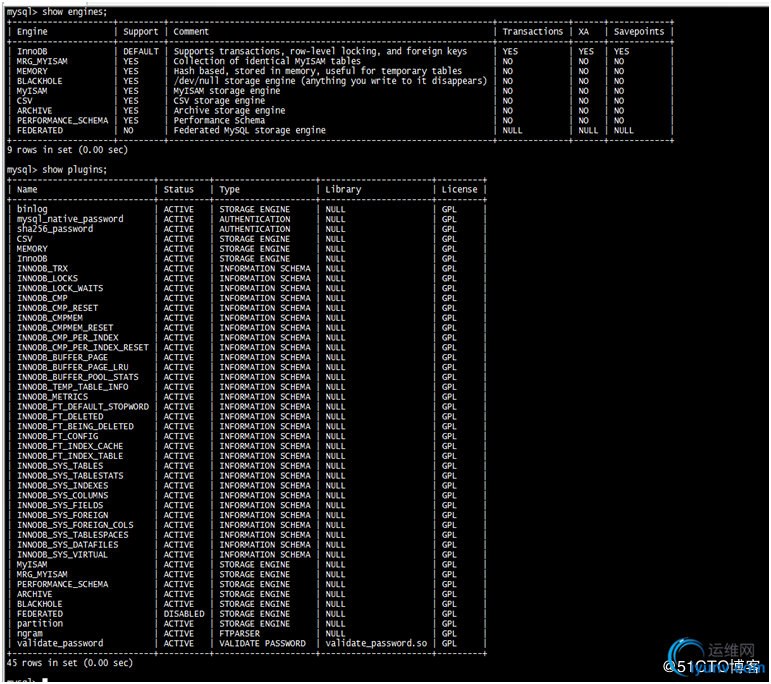Click the INNODB_SYS_TABLESTATS plugin name

[70, 476]
